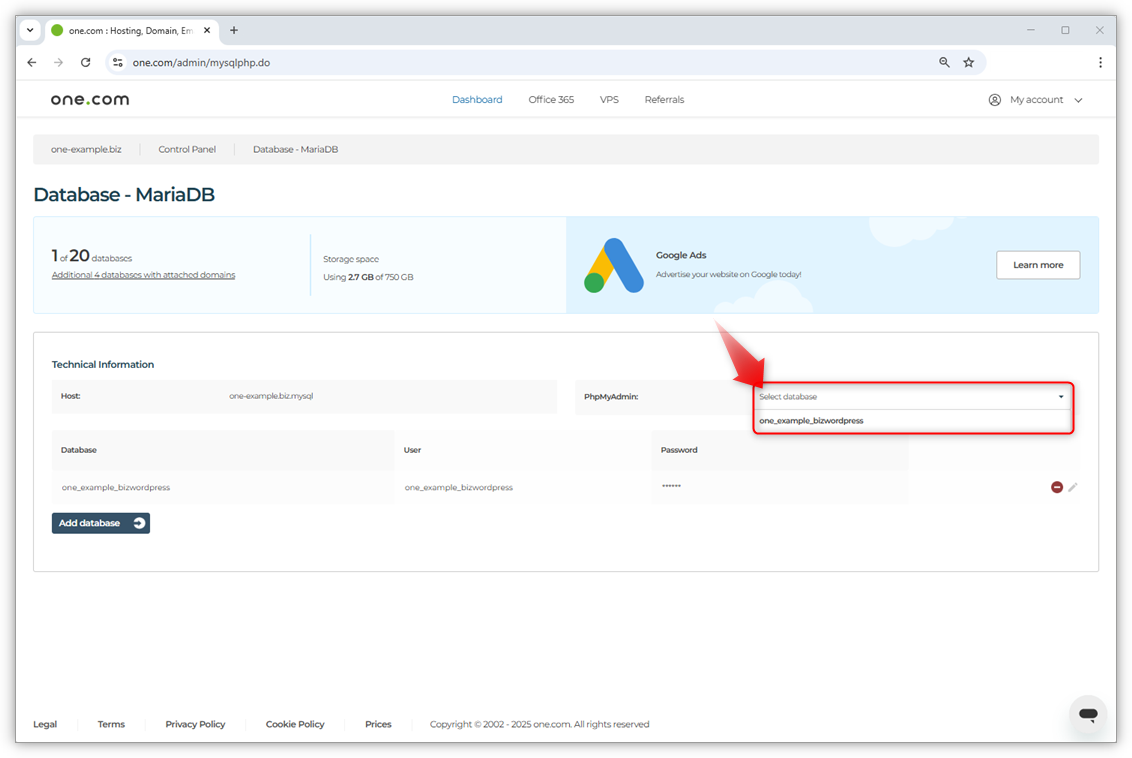Expand the My account chevron
This screenshot has width=1132, height=758.
click(1078, 99)
